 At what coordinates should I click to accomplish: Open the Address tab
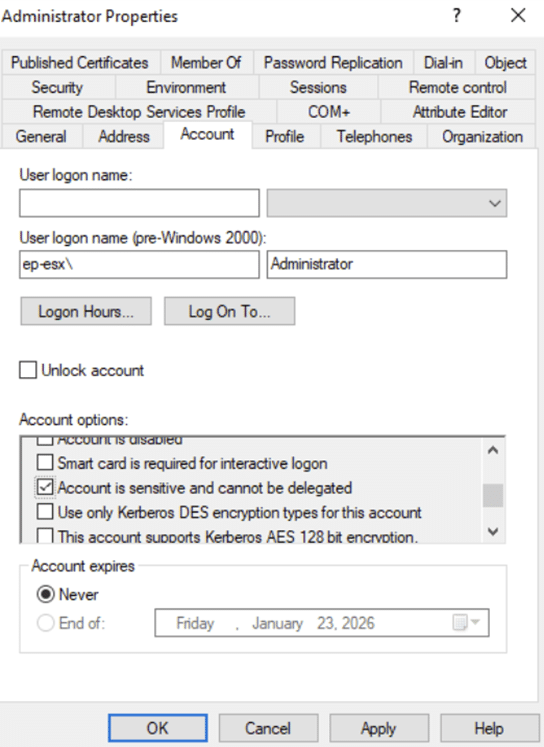tap(124, 137)
